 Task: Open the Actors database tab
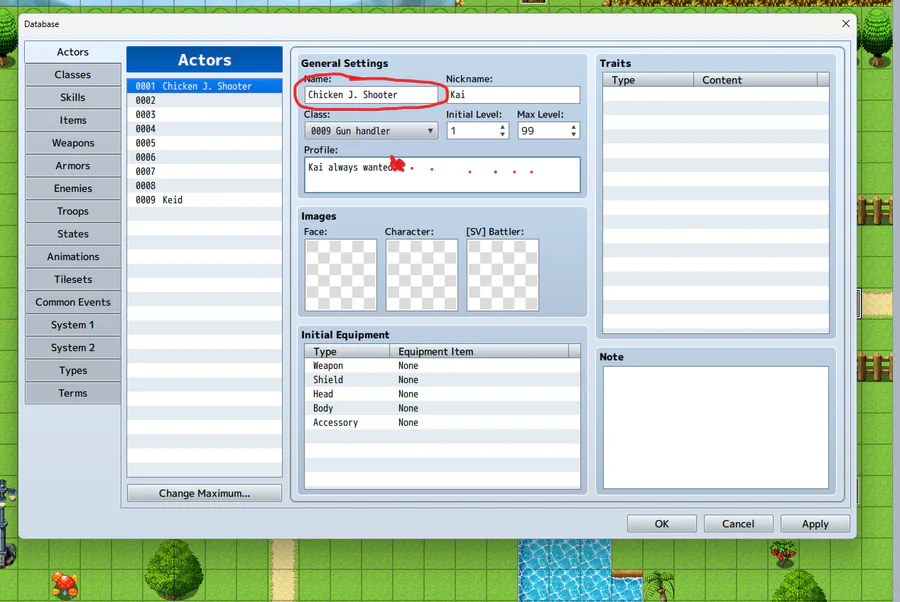point(73,52)
